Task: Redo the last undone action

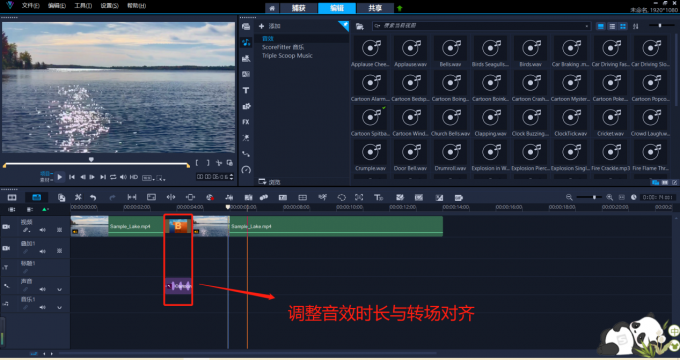Action: 112,197
